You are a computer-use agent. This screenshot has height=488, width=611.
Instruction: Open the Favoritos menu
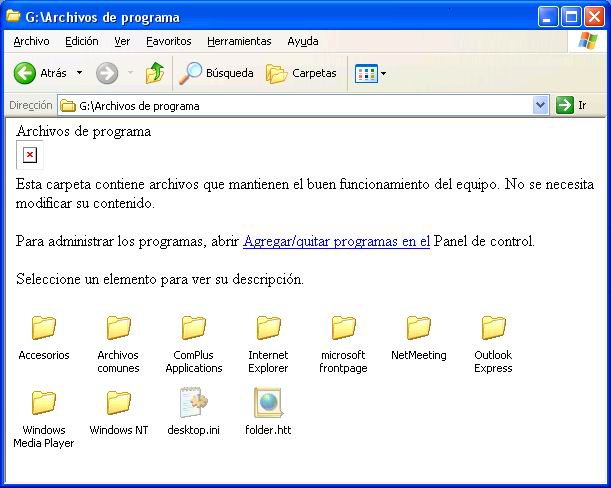169,41
